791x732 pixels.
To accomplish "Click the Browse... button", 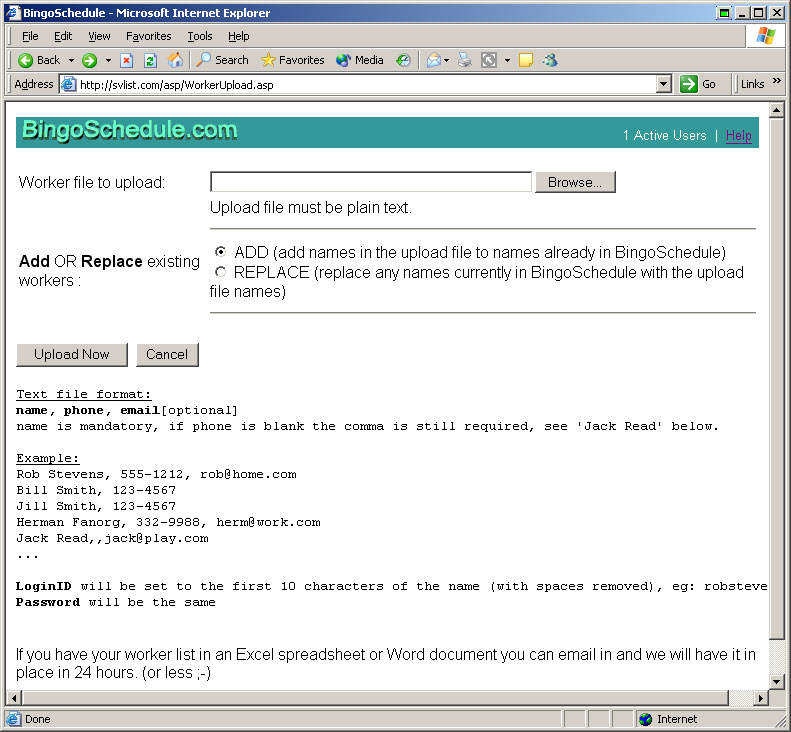I will (x=575, y=182).
